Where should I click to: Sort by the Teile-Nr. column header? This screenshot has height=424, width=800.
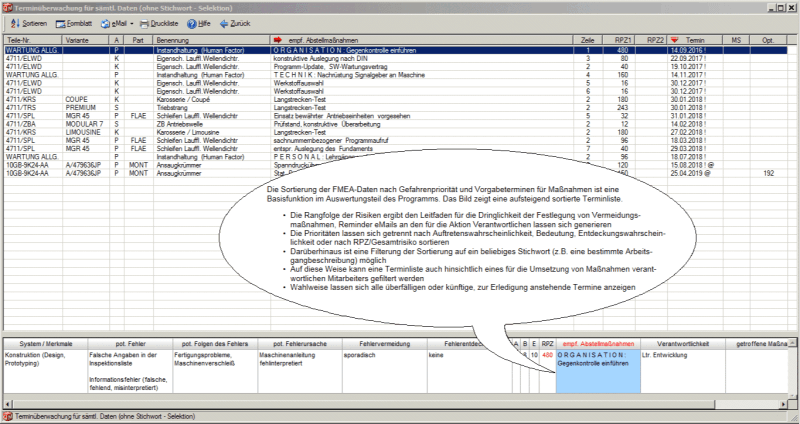pos(30,39)
